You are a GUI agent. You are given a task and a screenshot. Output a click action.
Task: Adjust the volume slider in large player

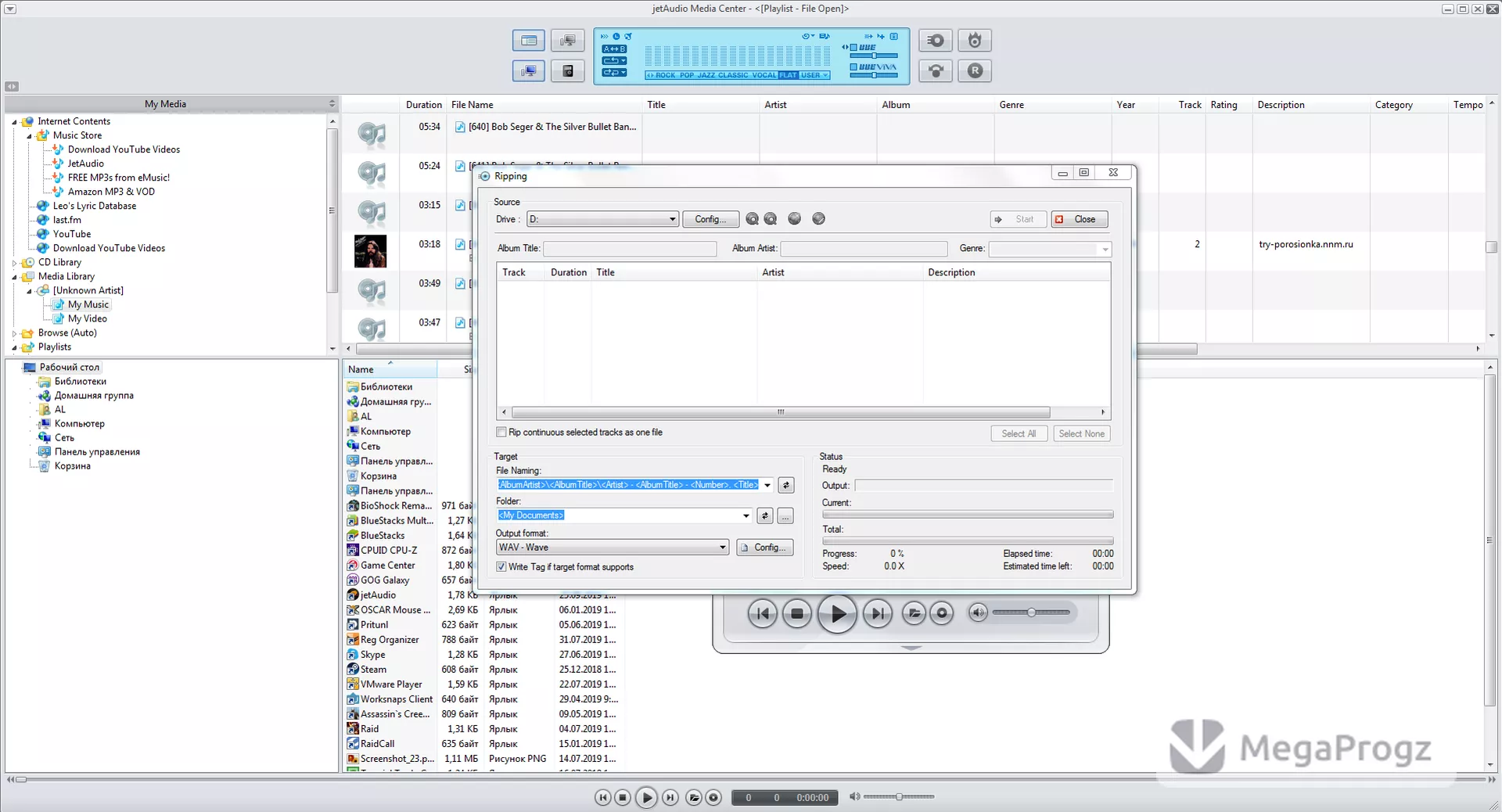pos(1031,613)
